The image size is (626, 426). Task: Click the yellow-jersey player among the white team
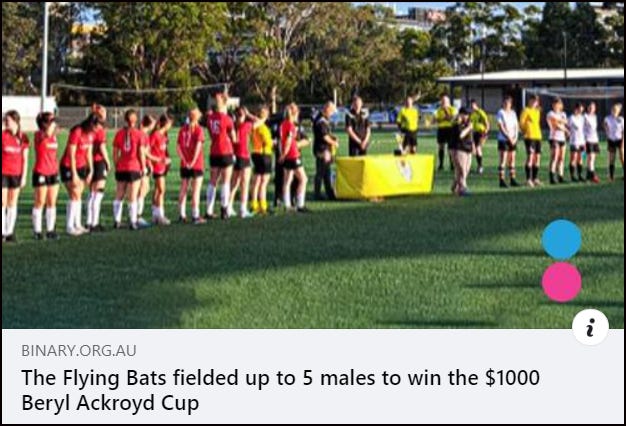(x=531, y=141)
